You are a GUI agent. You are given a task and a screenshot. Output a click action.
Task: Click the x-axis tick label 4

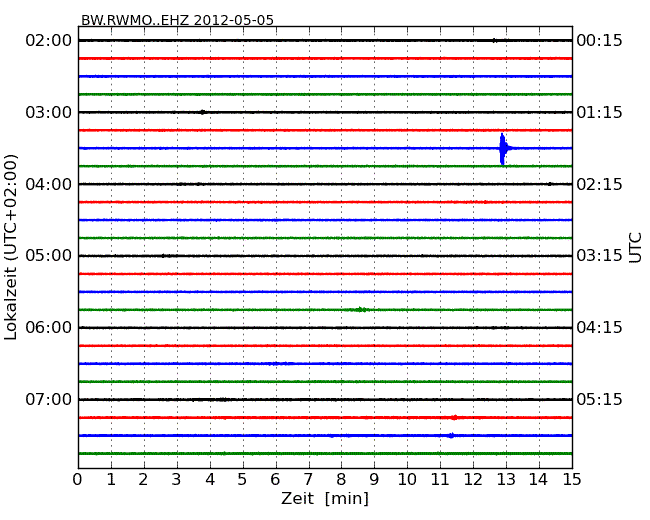210,480
